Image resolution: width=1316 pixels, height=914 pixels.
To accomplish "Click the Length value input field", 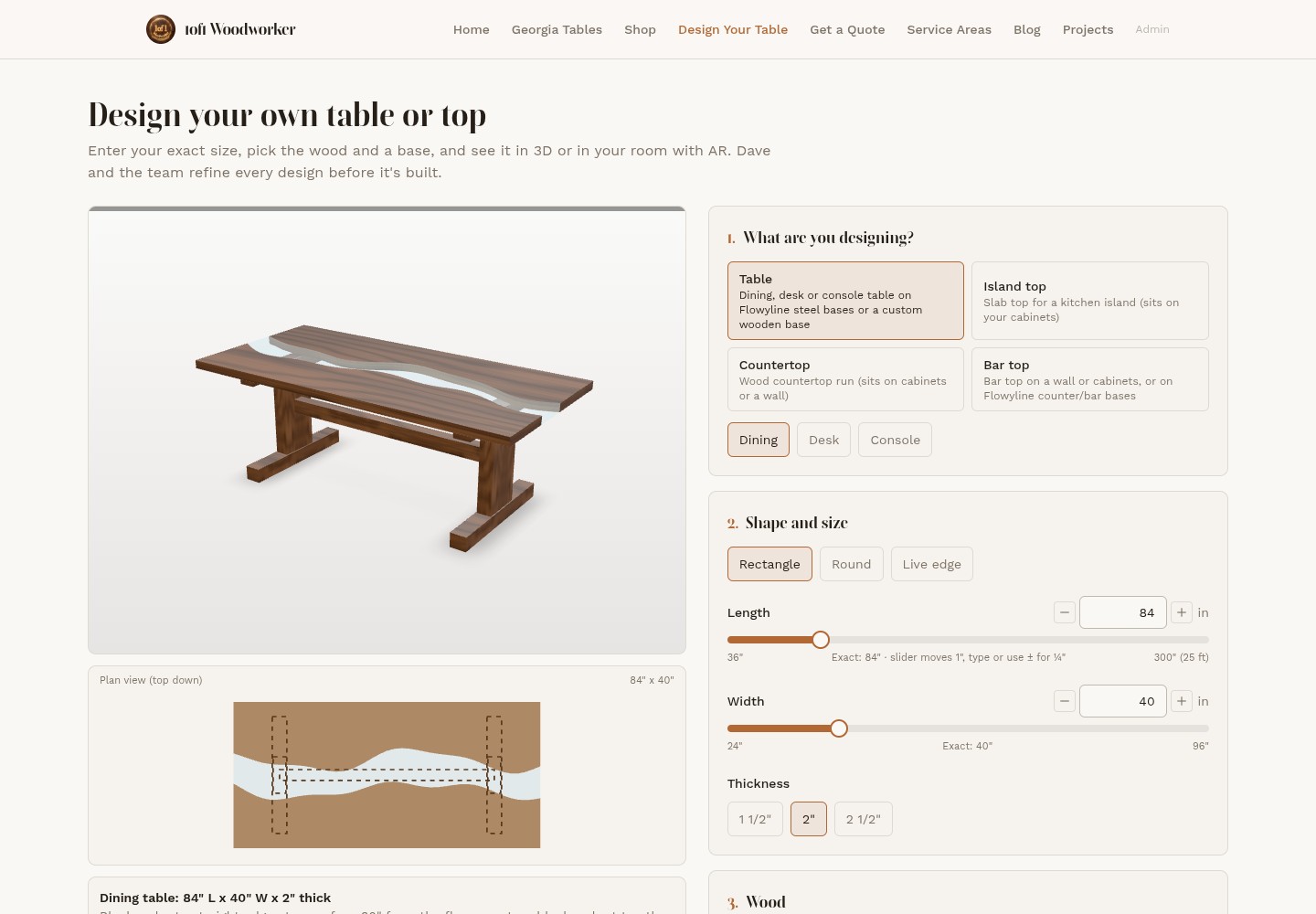I will (1122, 612).
